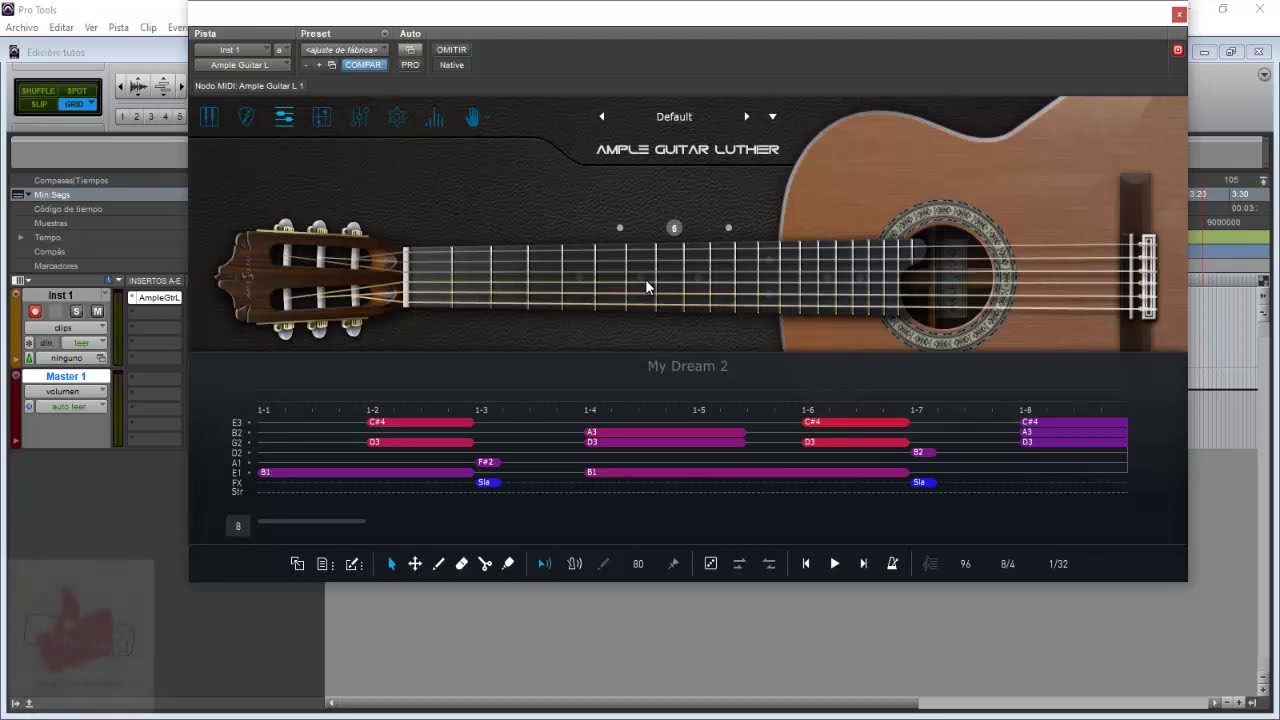Image resolution: width=1280 pixels, height=720 pixels.
Task: Open the Pista menu
Action: coord(119,28)
